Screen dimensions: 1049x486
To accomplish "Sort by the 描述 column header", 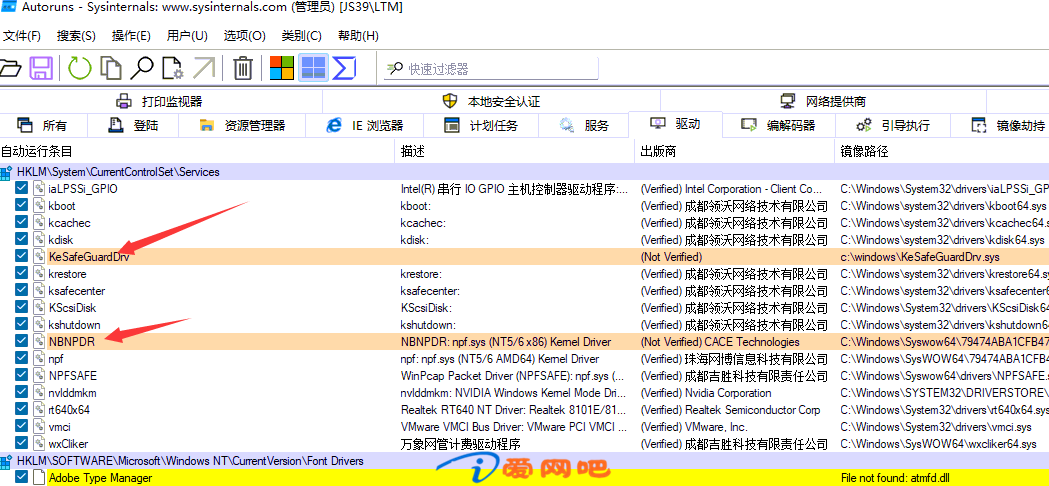I will coord(514,151).
